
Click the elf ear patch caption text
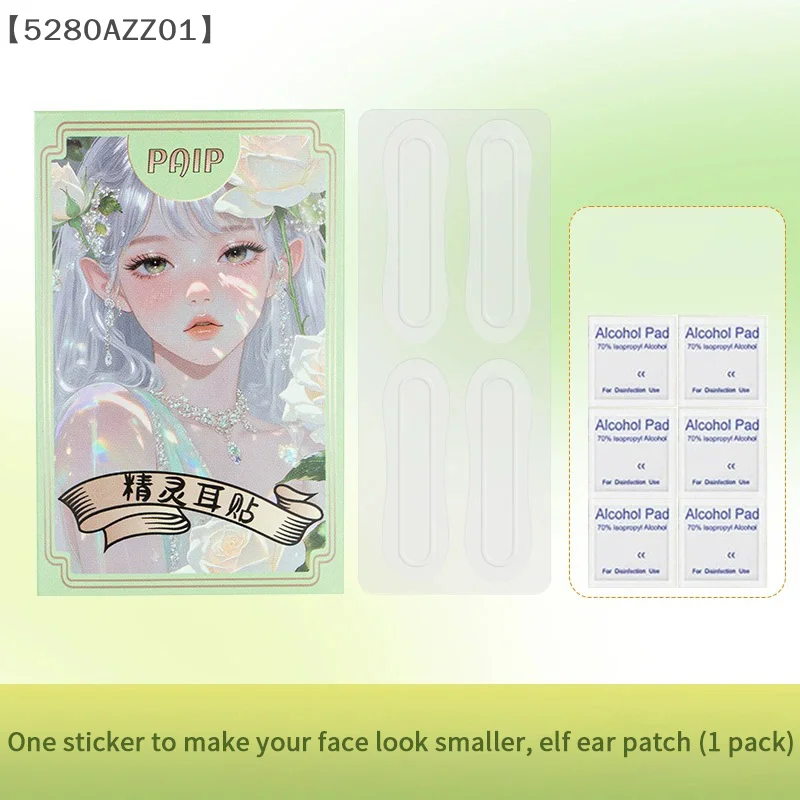[x=401, y=742]
